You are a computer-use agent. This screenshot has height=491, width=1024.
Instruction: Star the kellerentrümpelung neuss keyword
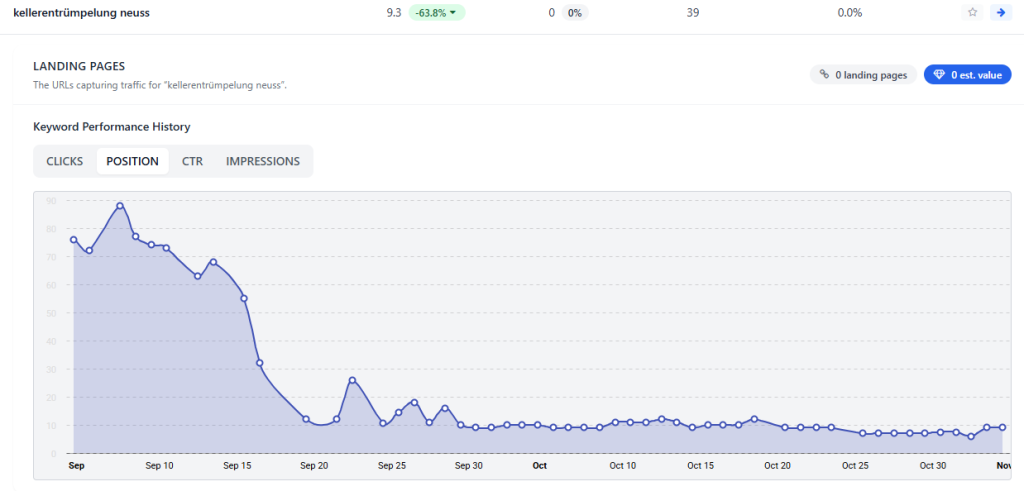coord(972,13)
